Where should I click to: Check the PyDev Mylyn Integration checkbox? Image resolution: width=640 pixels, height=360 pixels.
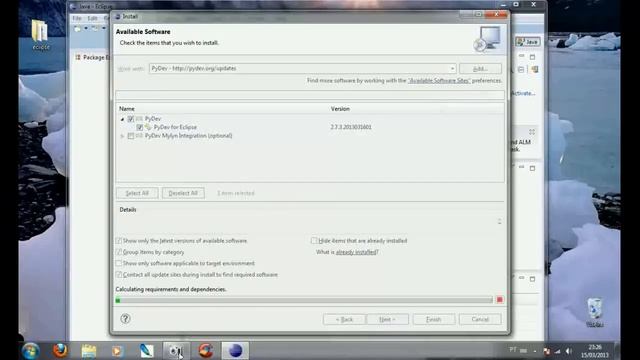coord(131,136)
